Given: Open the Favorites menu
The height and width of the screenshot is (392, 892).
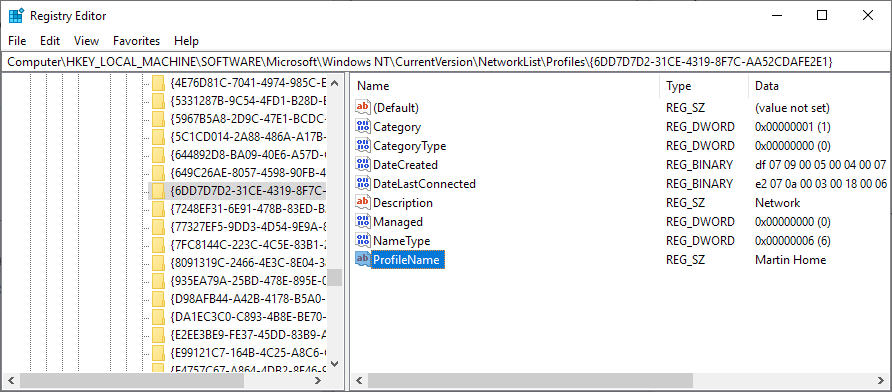Looking at the screenshot, I should (x=137, y=41).
